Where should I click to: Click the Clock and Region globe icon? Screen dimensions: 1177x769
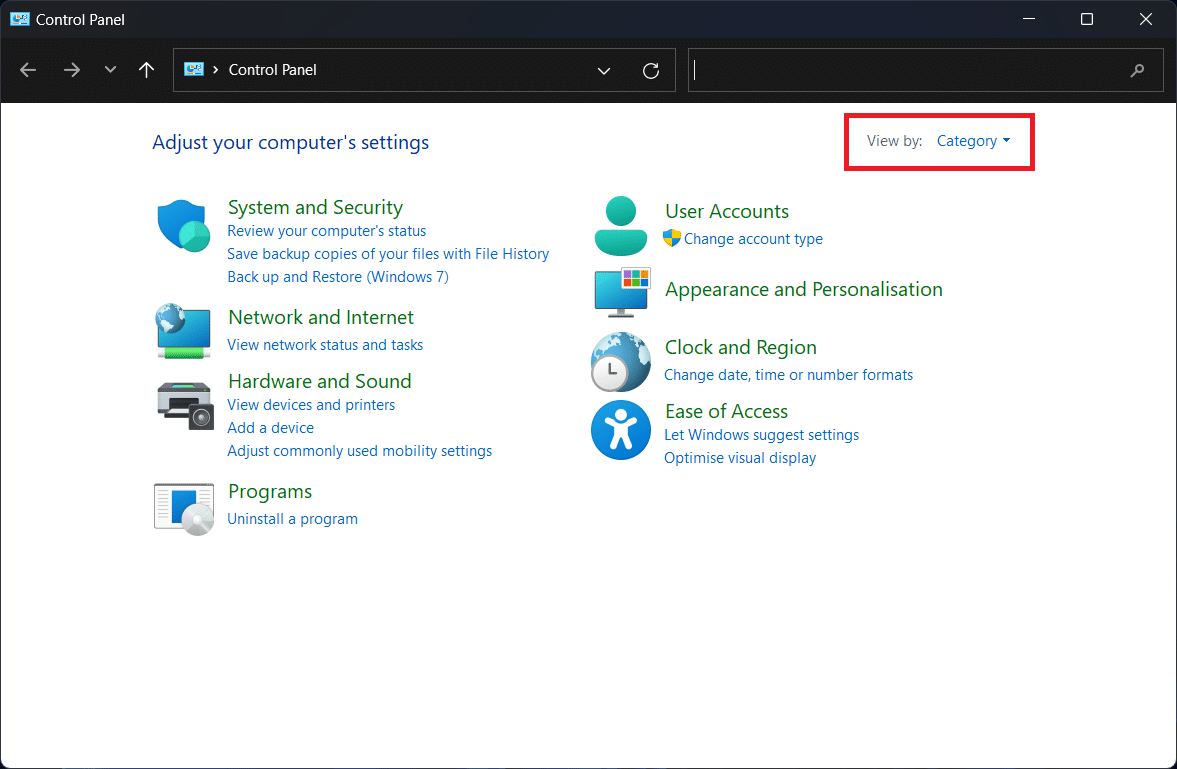point(621,362)
